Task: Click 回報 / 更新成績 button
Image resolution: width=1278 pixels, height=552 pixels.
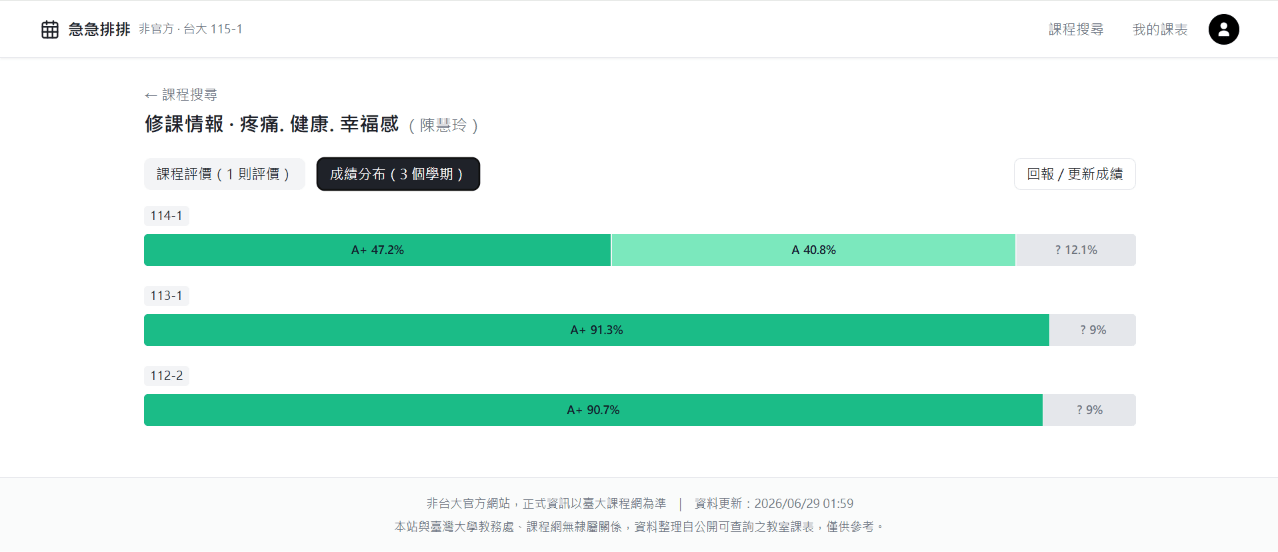Action: (1075, 174)
